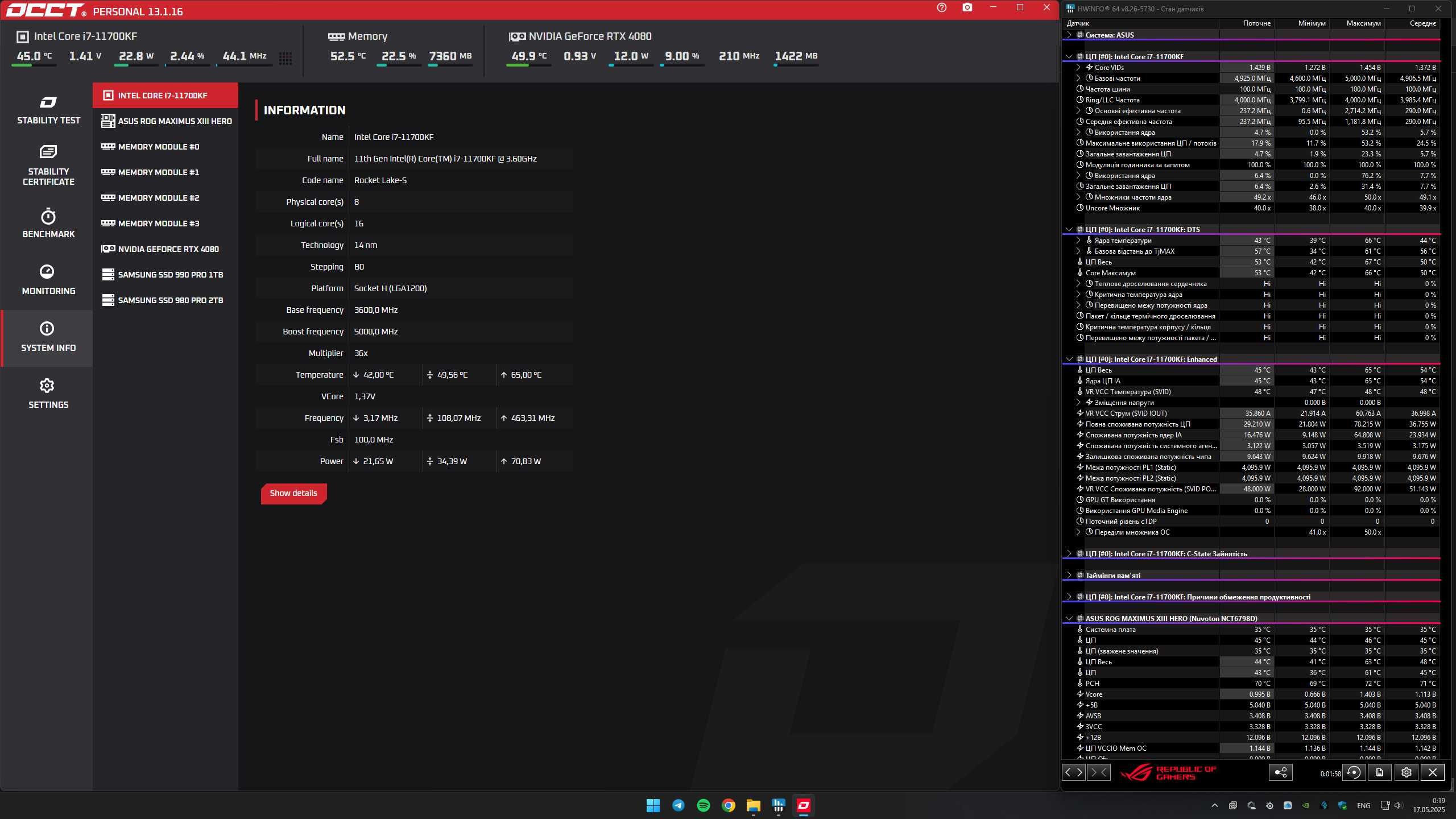
Task: Select Samsung SSD 980 PRO 2TB
Action: point(166,300)
